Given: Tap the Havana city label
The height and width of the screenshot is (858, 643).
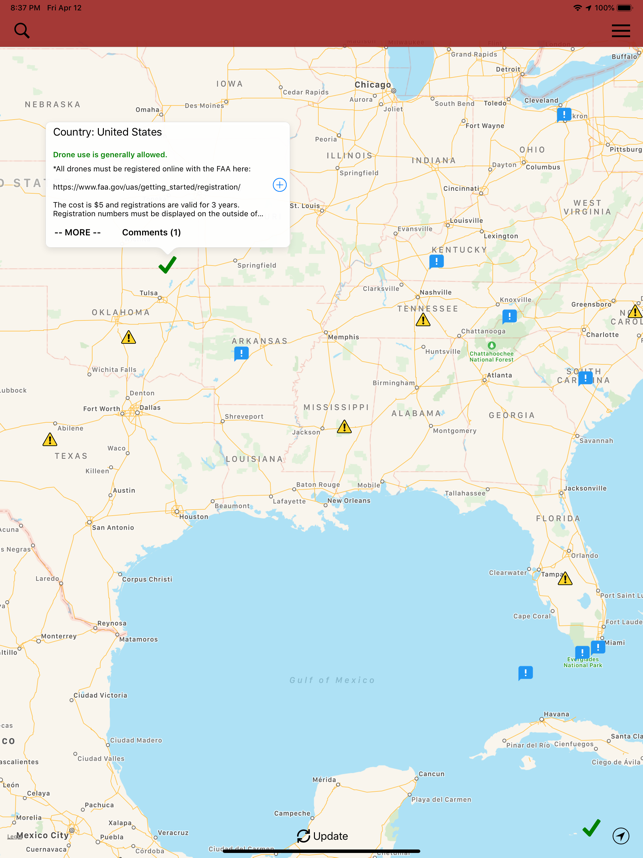Looking at the screenshot, I should tap(557, 715).
